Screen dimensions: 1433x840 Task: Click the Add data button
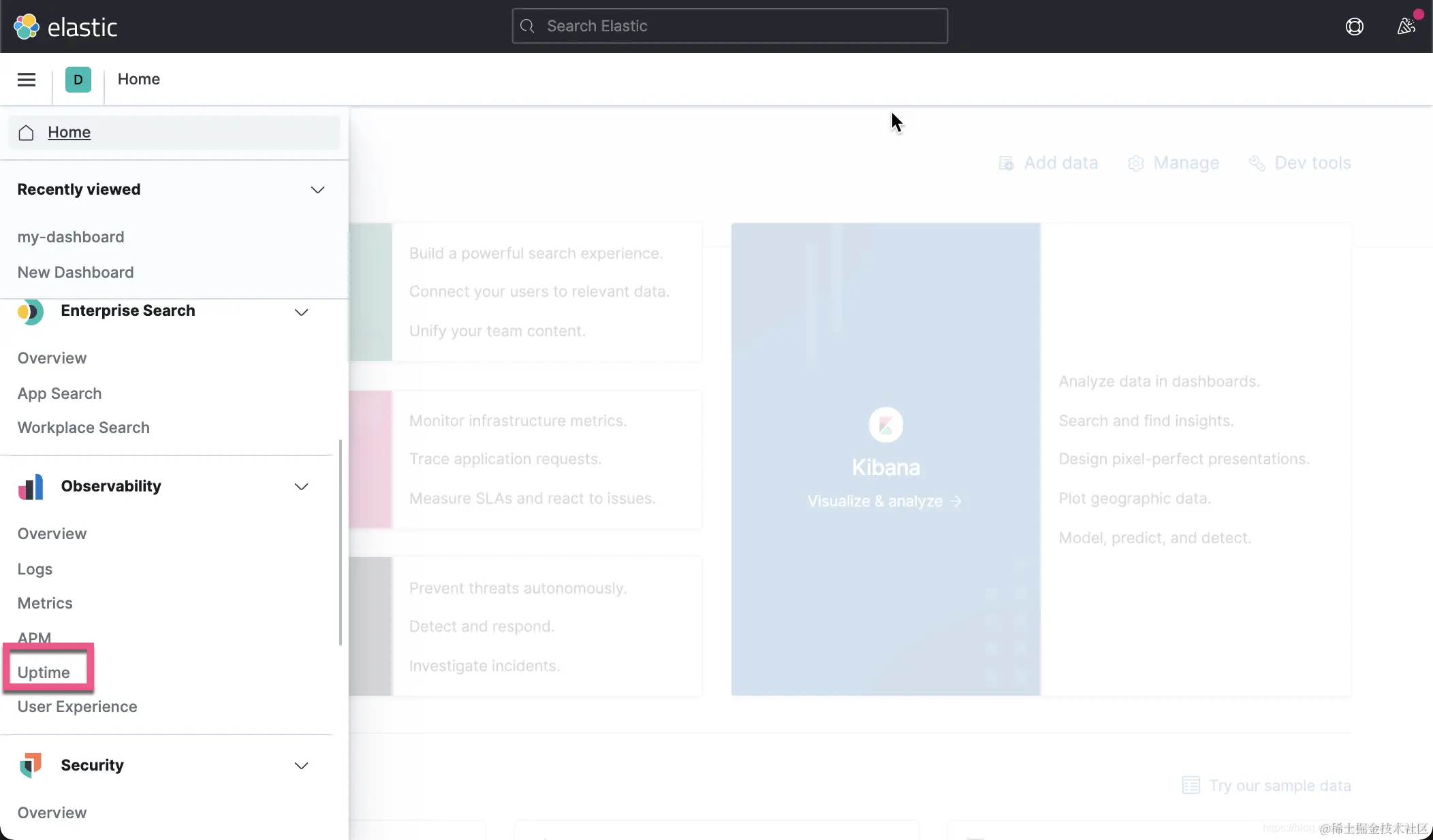(x=1048, y=163)
